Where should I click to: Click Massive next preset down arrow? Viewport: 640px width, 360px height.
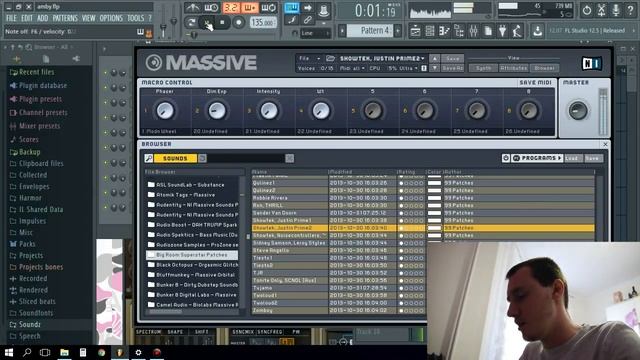(434, 68)
